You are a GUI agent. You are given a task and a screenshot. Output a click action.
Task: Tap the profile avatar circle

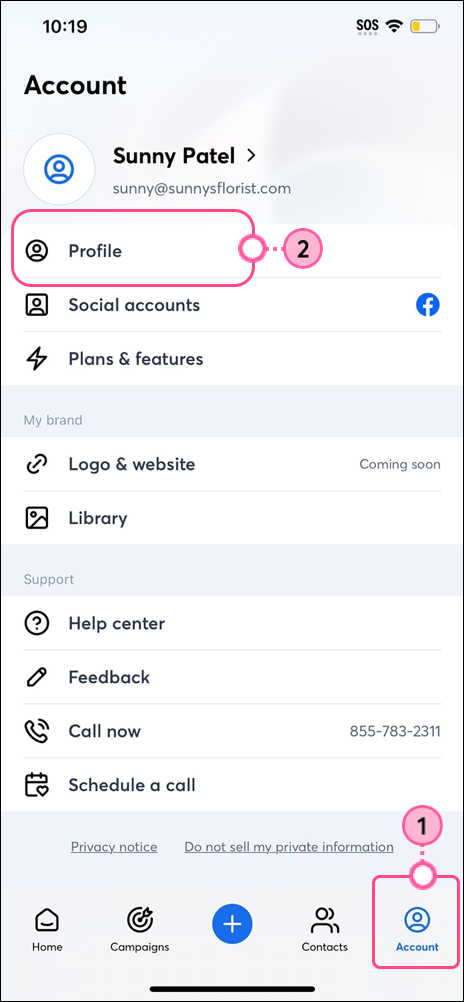59,169
